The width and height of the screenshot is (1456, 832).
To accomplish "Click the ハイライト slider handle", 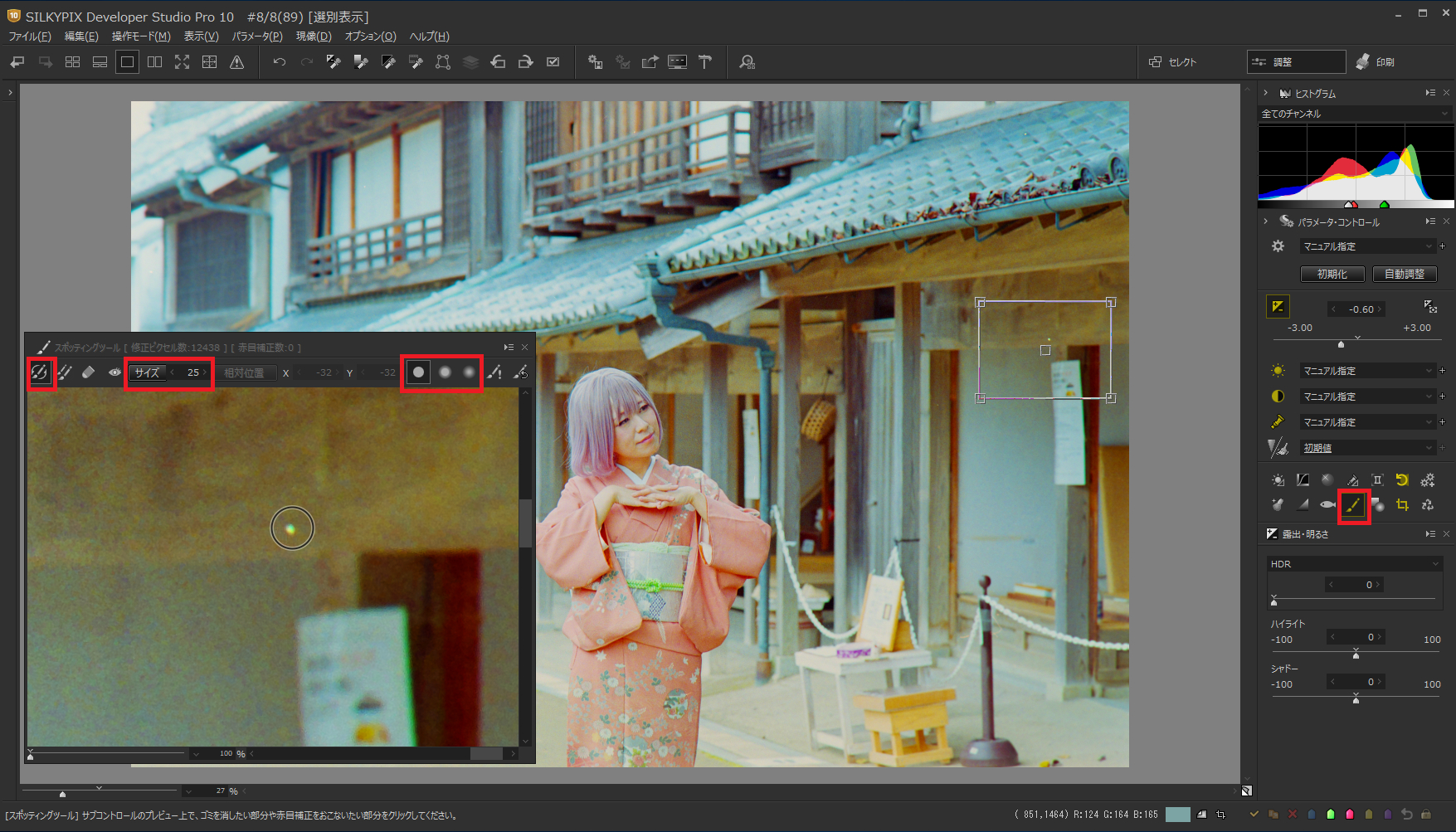I will tap(1356, 655).
